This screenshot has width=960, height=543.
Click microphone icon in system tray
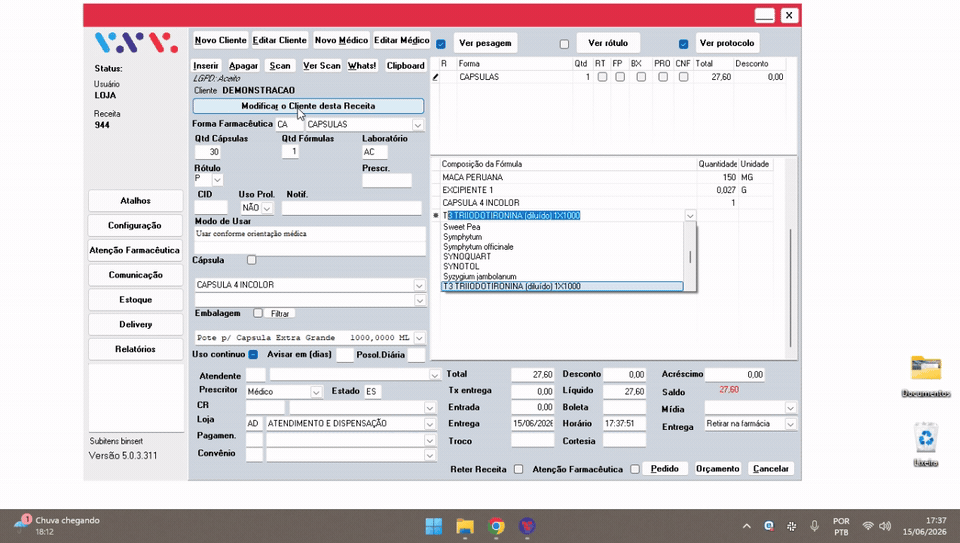(814, 526)
